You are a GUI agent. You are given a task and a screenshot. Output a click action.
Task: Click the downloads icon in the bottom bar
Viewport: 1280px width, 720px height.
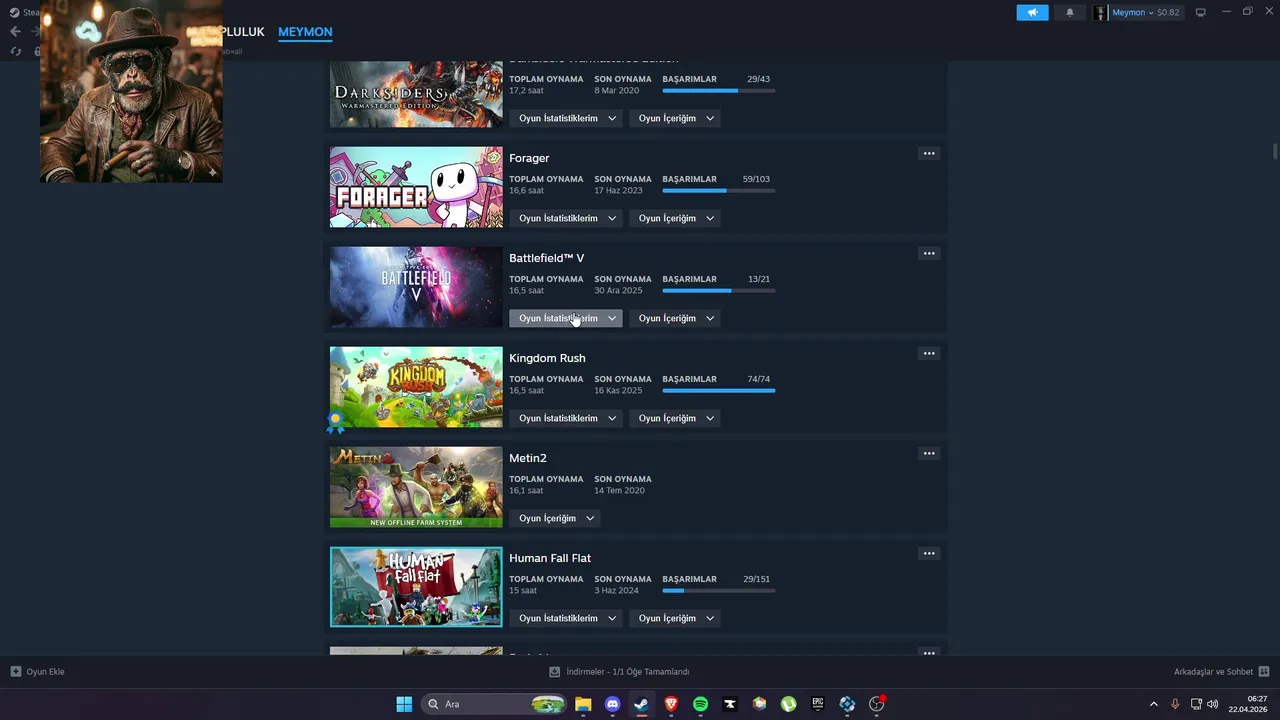point(555,671)
